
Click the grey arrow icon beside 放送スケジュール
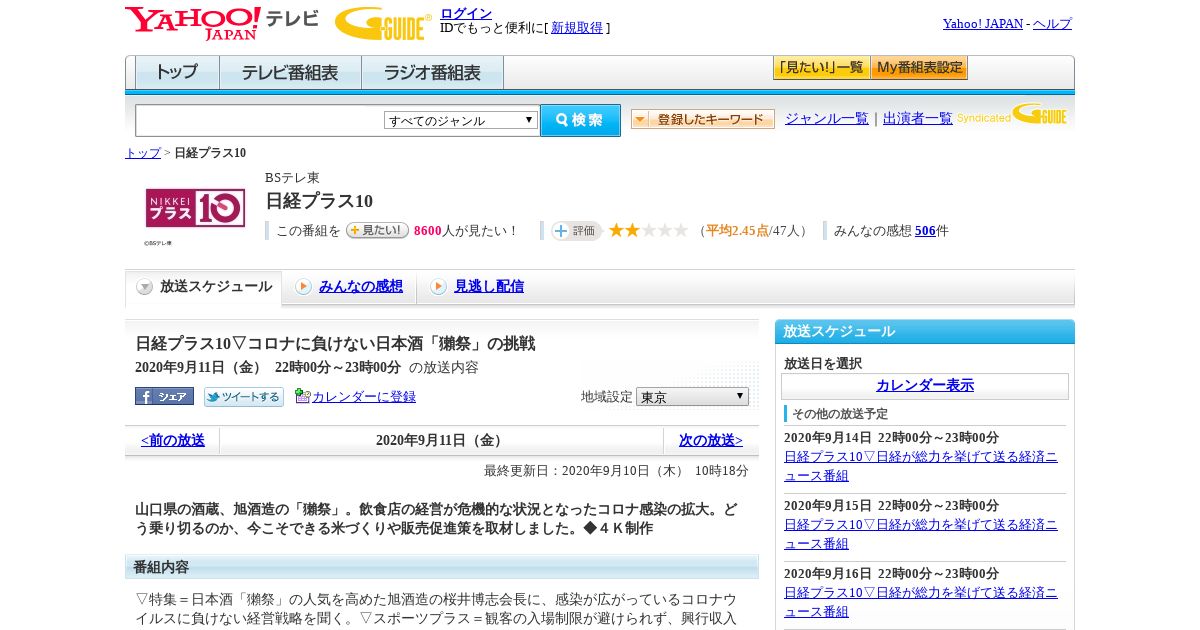click(145, 287)
